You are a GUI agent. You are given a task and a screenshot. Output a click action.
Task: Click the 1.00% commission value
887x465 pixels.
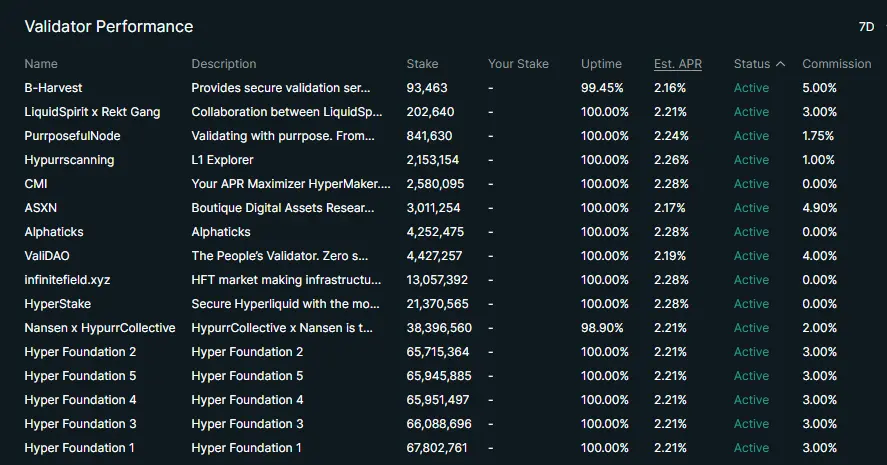[x=818, y=160]
